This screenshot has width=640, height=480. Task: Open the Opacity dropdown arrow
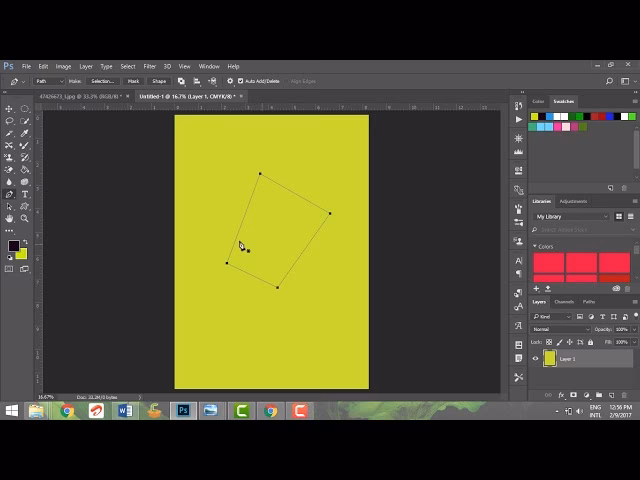(634, 329)
